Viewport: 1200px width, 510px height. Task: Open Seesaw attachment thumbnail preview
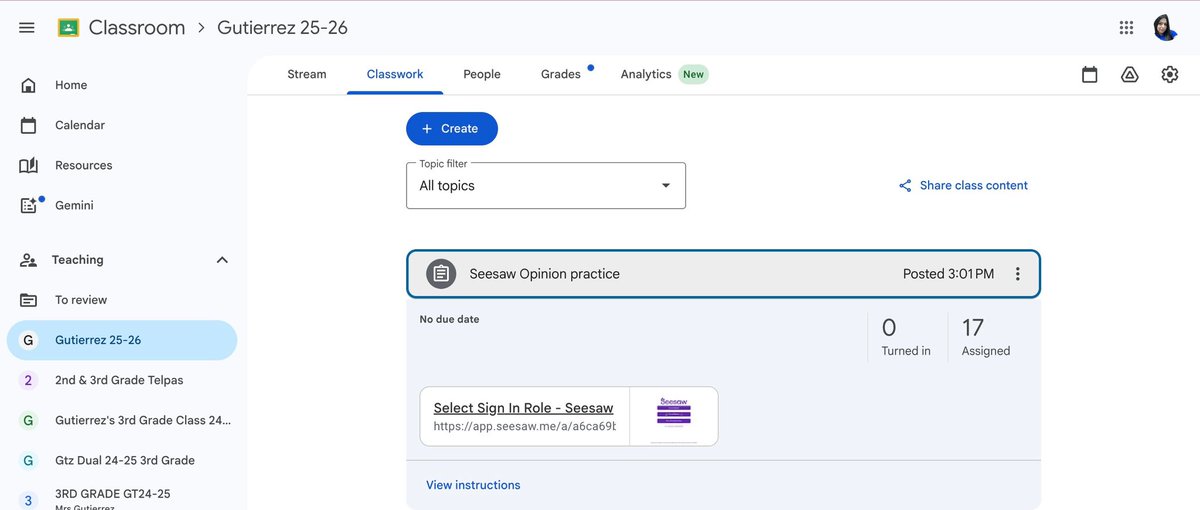674,416
